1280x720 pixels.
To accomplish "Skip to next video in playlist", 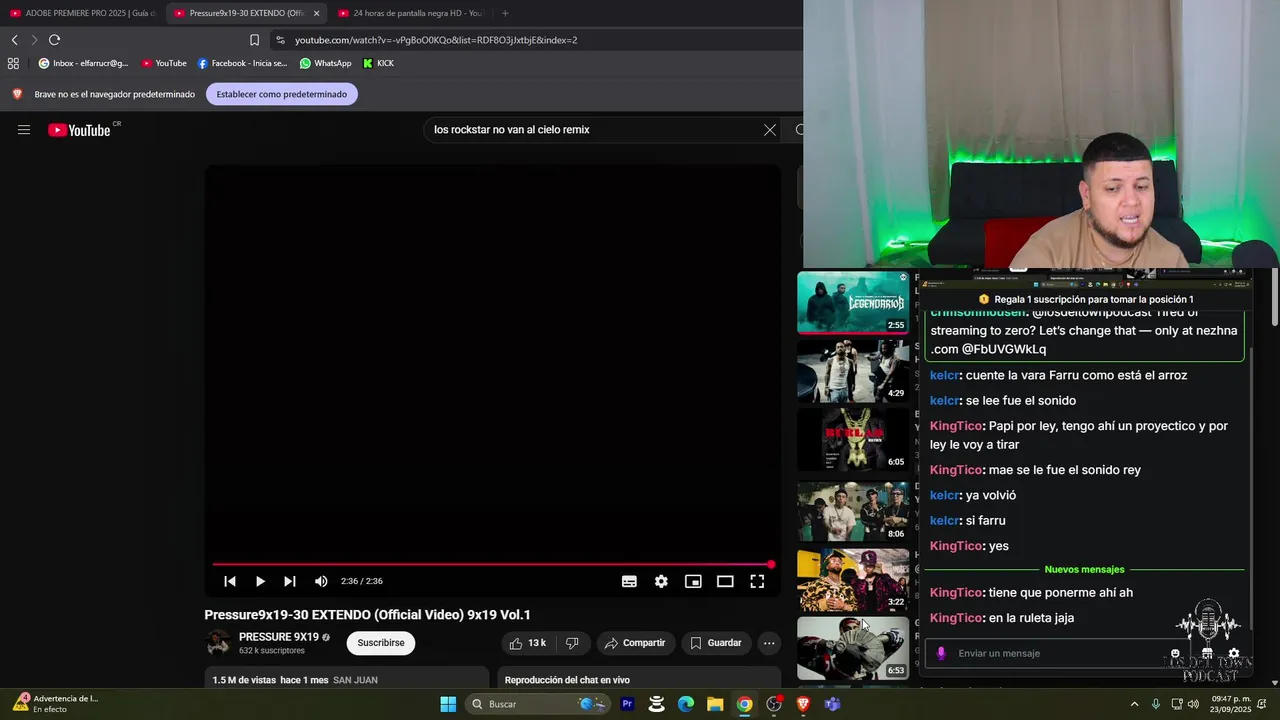I will click(x=290, y=581).
